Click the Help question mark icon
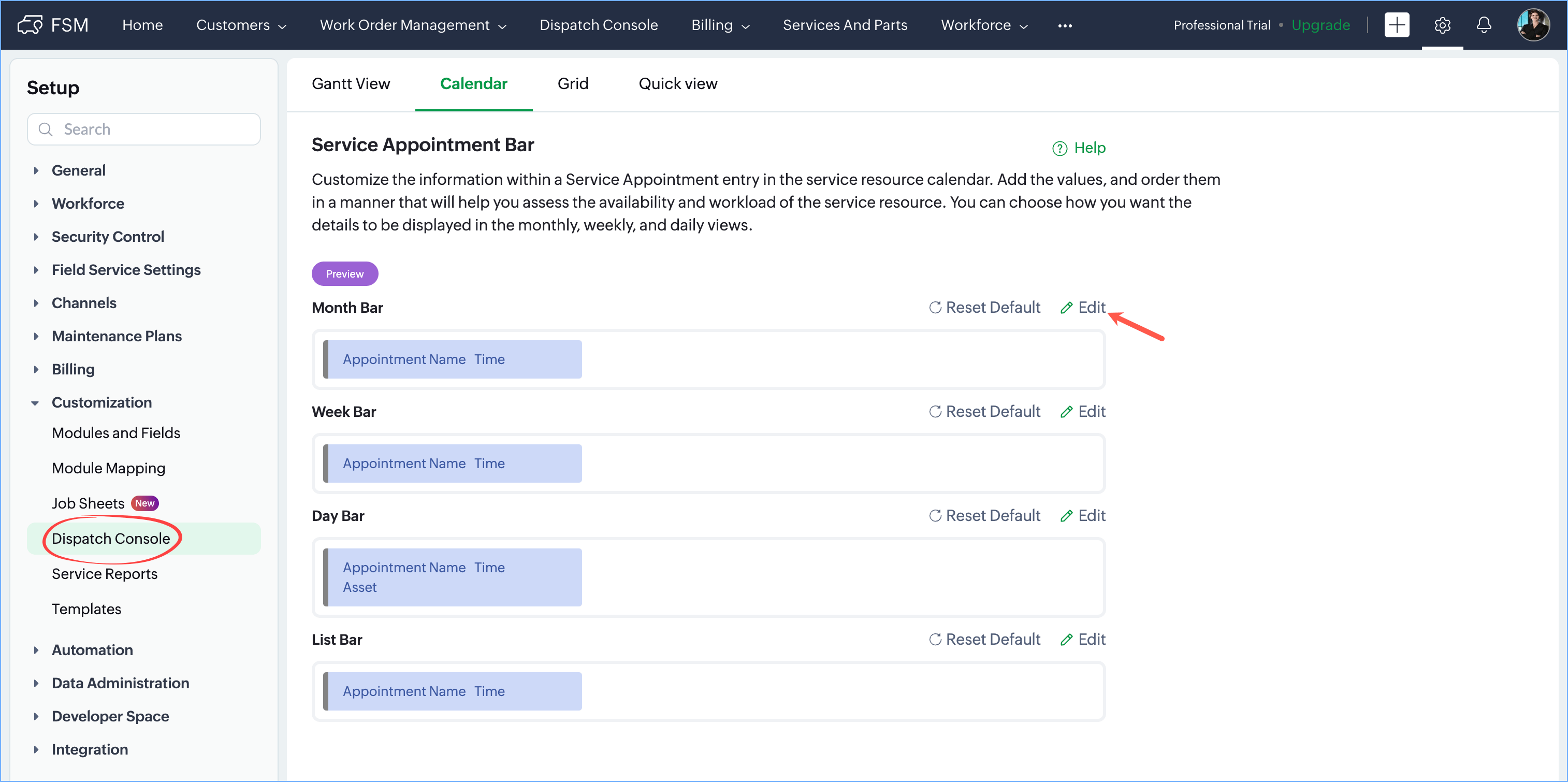Image resolution: width=1568 pixels, height=782 pixels. pos(1059,149)
